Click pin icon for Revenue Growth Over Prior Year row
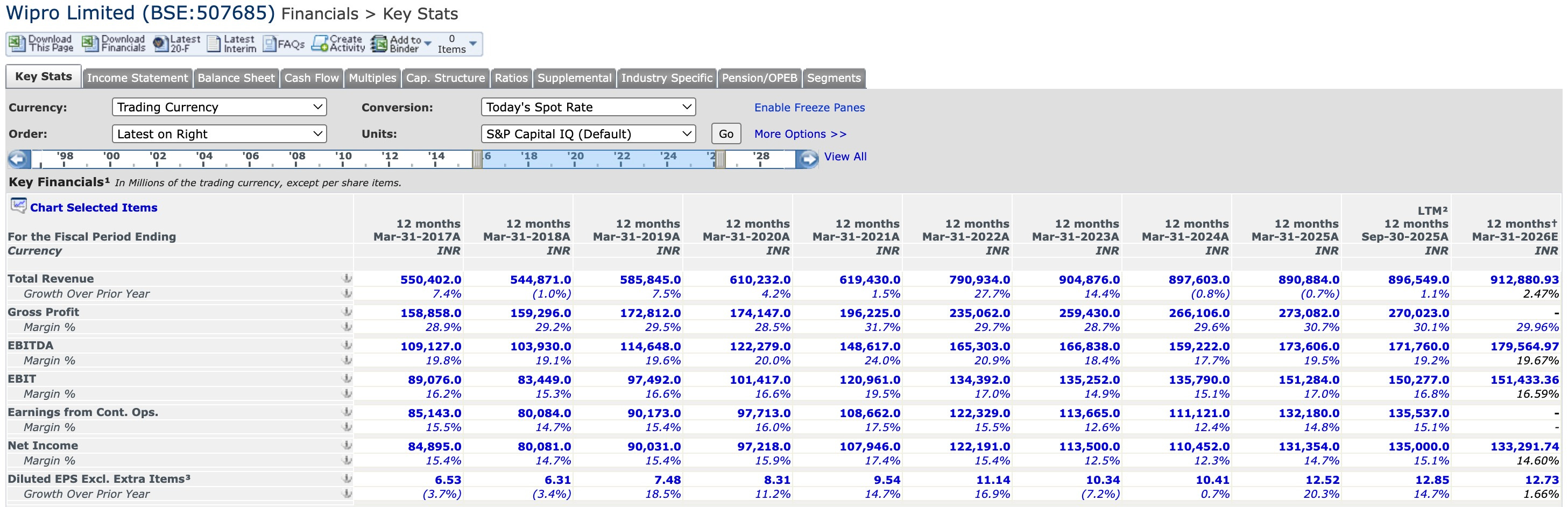Image resolution: width=1568 pixels, height=507 pixels. tap(347, 293)
